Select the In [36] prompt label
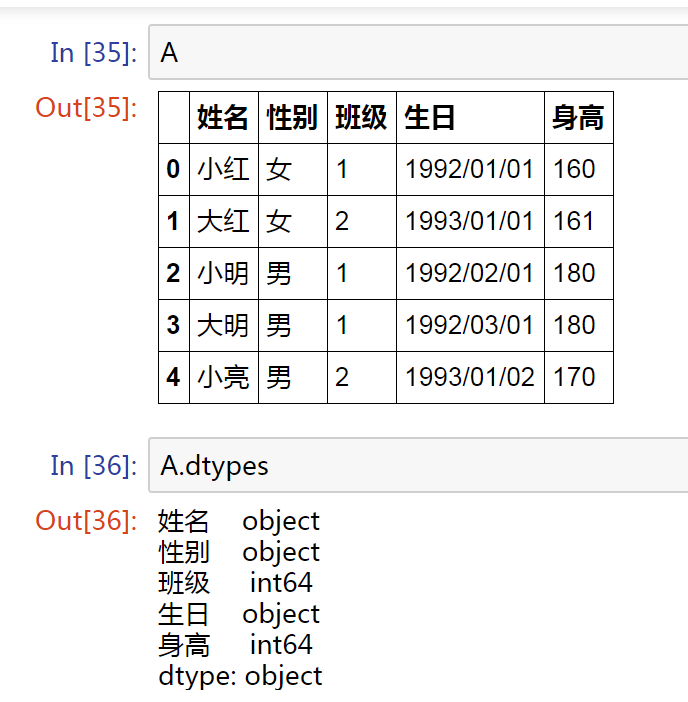Viewport: 688px width, 702px height. (x=93, y=465)
